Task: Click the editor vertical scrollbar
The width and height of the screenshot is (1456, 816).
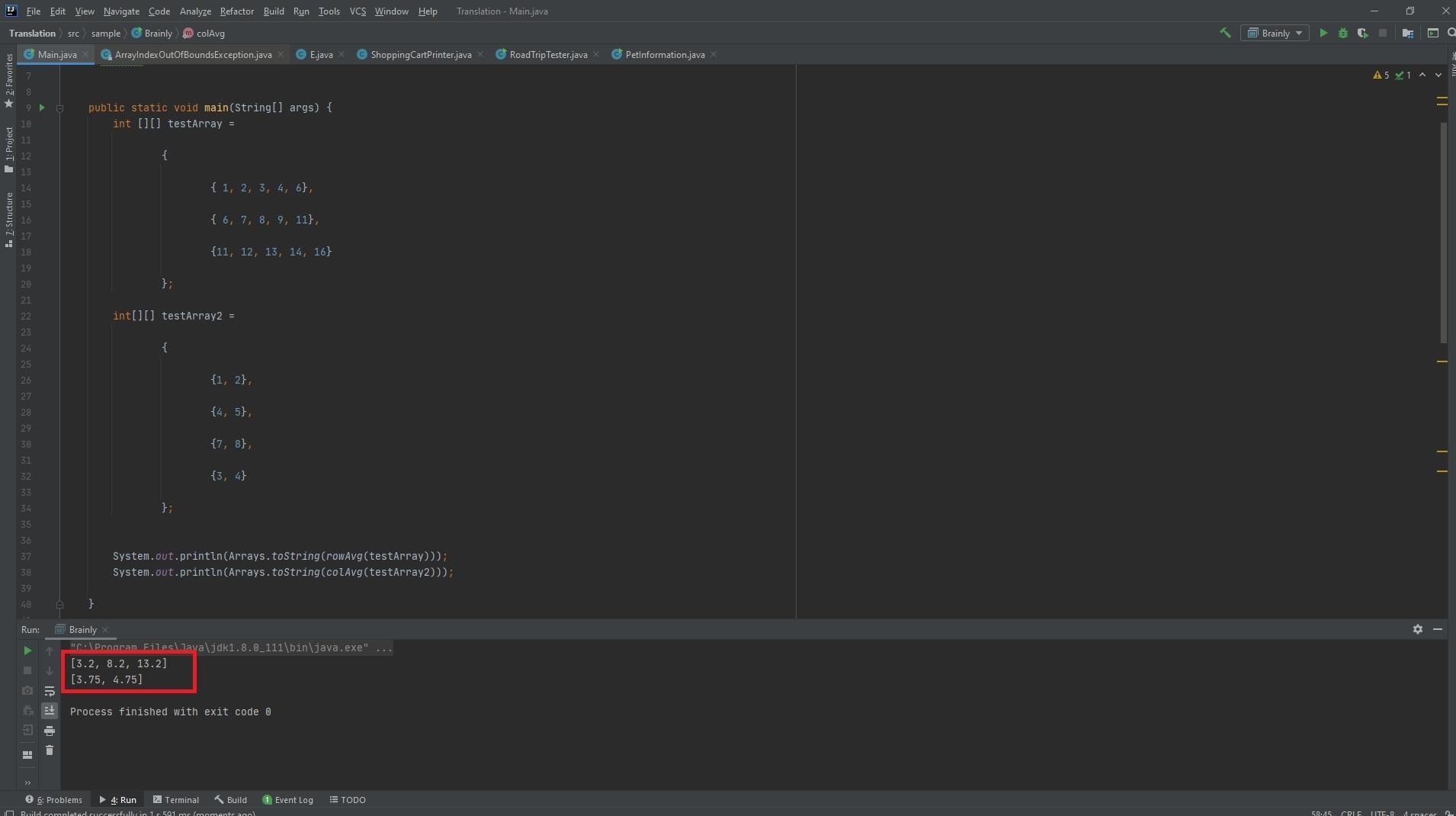Action: click(x=1443, y=229)
